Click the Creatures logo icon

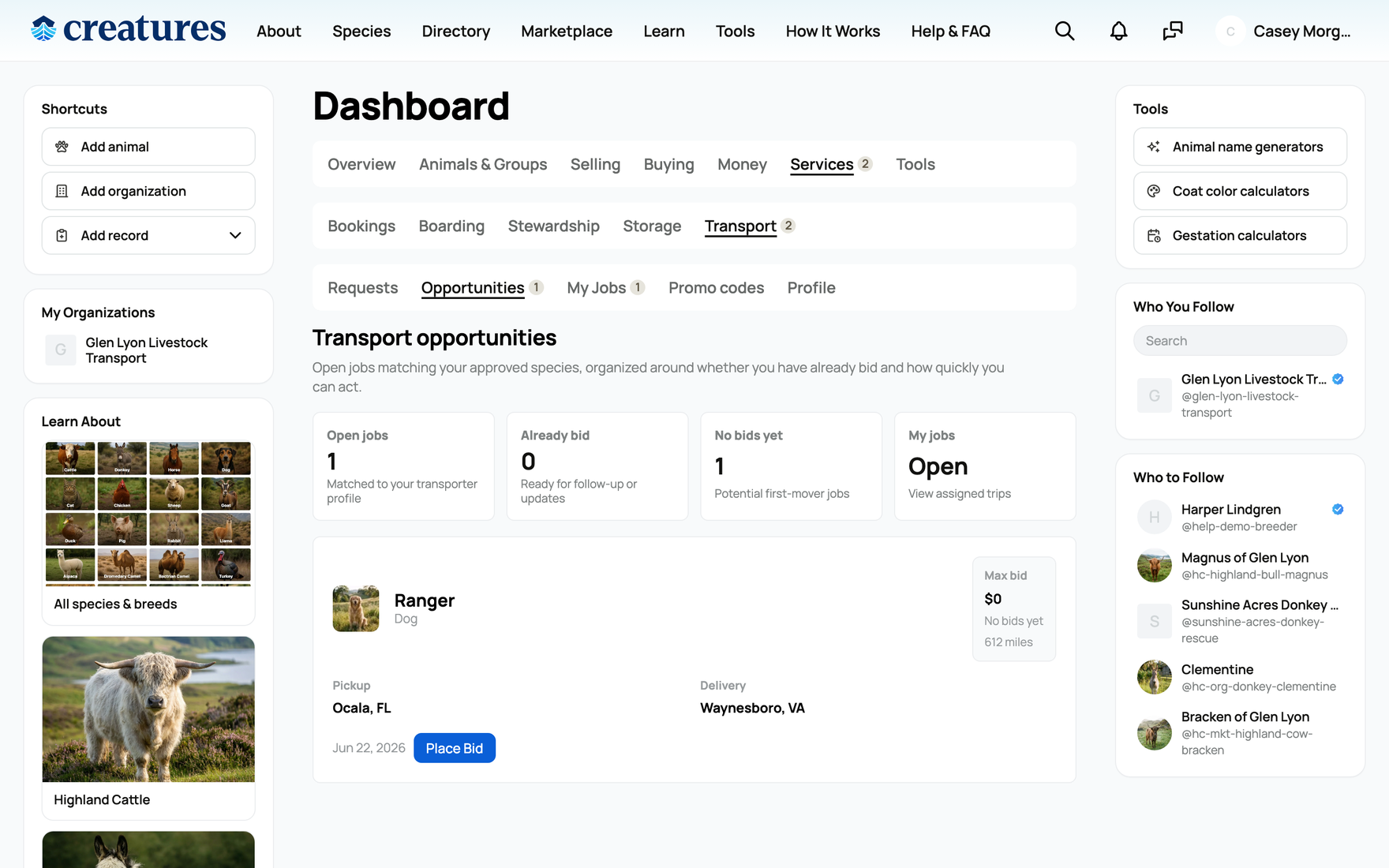point(43,29)
